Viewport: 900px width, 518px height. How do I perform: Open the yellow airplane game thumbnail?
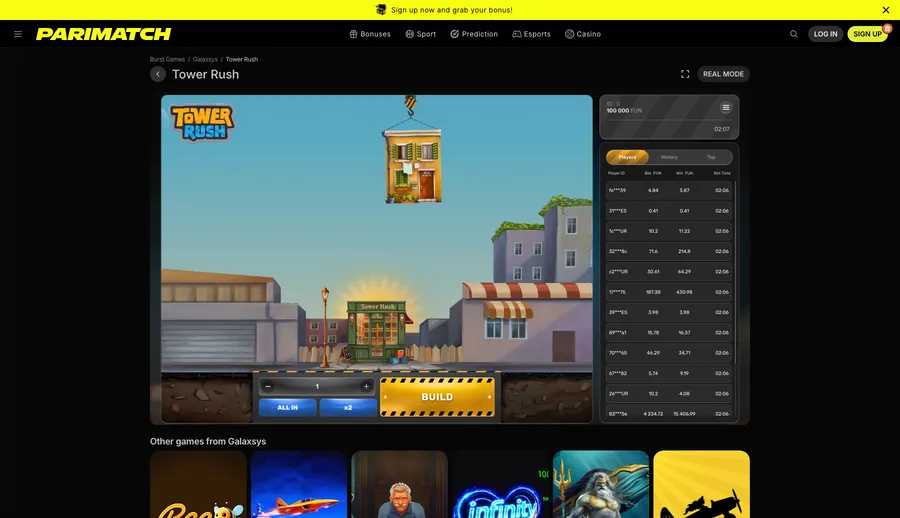(x=701, y=484)
